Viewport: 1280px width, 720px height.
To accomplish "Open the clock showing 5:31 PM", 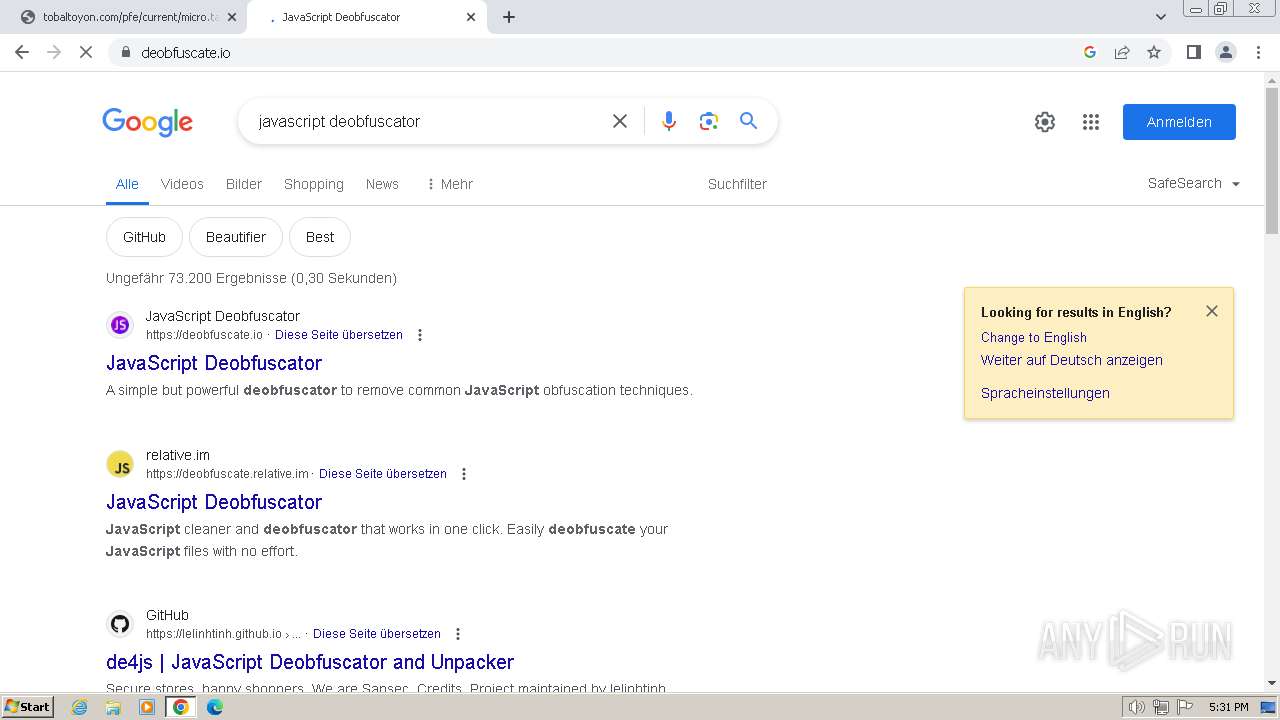I will (x=1229, y=707).
